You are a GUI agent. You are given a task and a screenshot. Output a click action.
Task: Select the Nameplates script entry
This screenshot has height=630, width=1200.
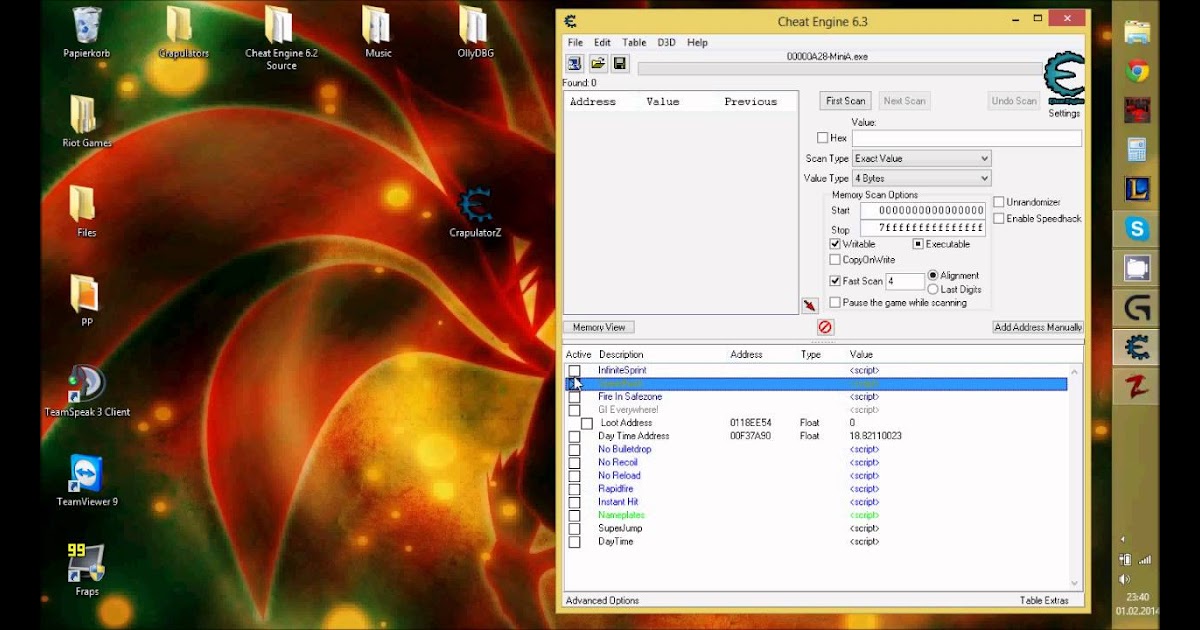coord(620,515)
